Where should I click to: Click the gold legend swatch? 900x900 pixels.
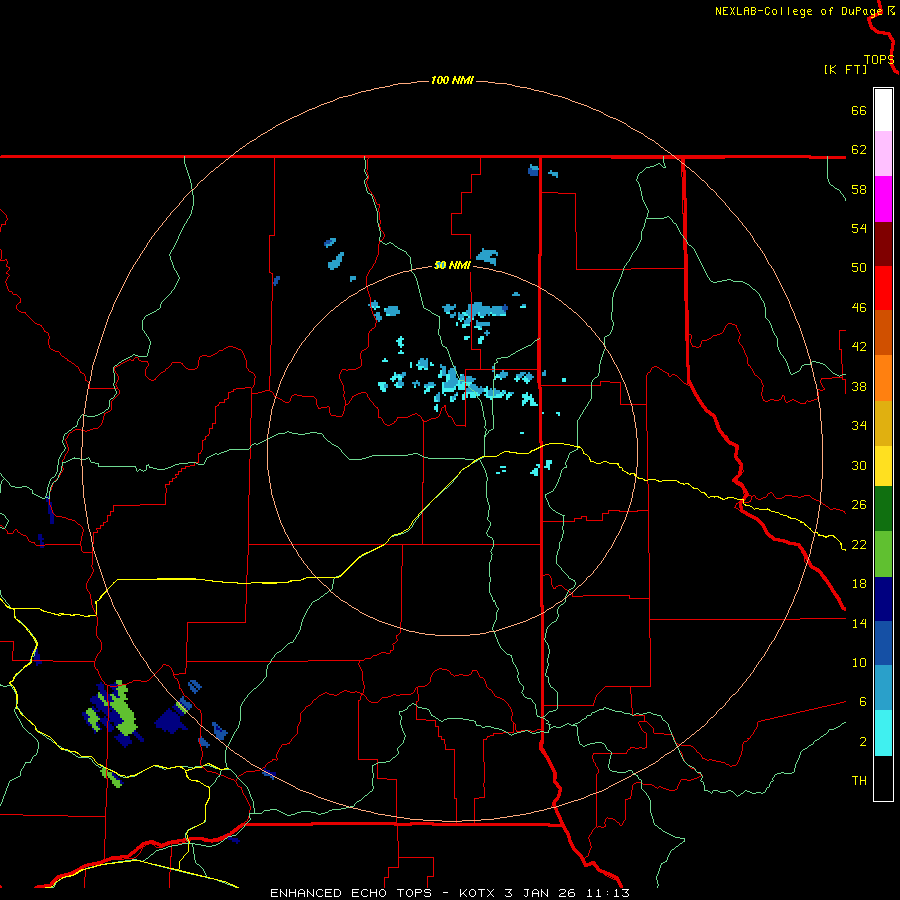883,423
